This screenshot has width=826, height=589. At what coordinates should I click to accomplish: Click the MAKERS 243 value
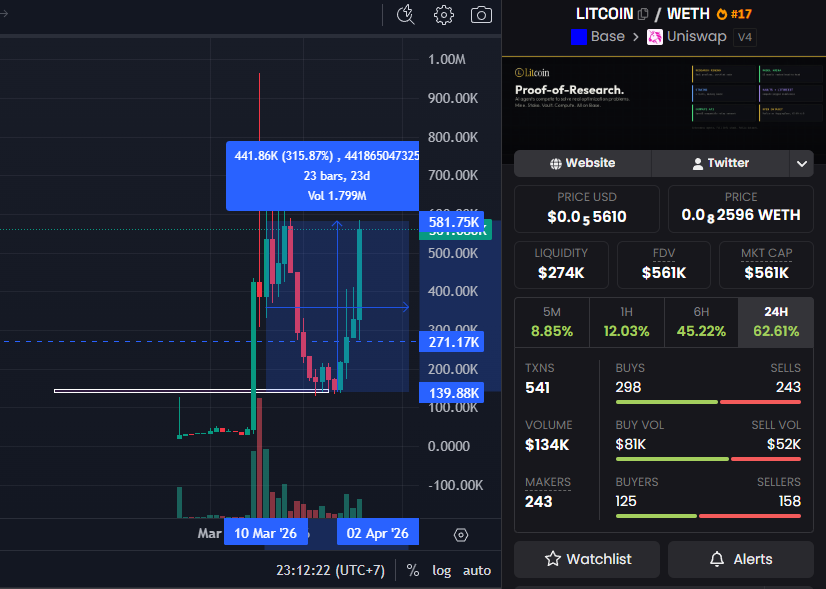pos(538,502)
